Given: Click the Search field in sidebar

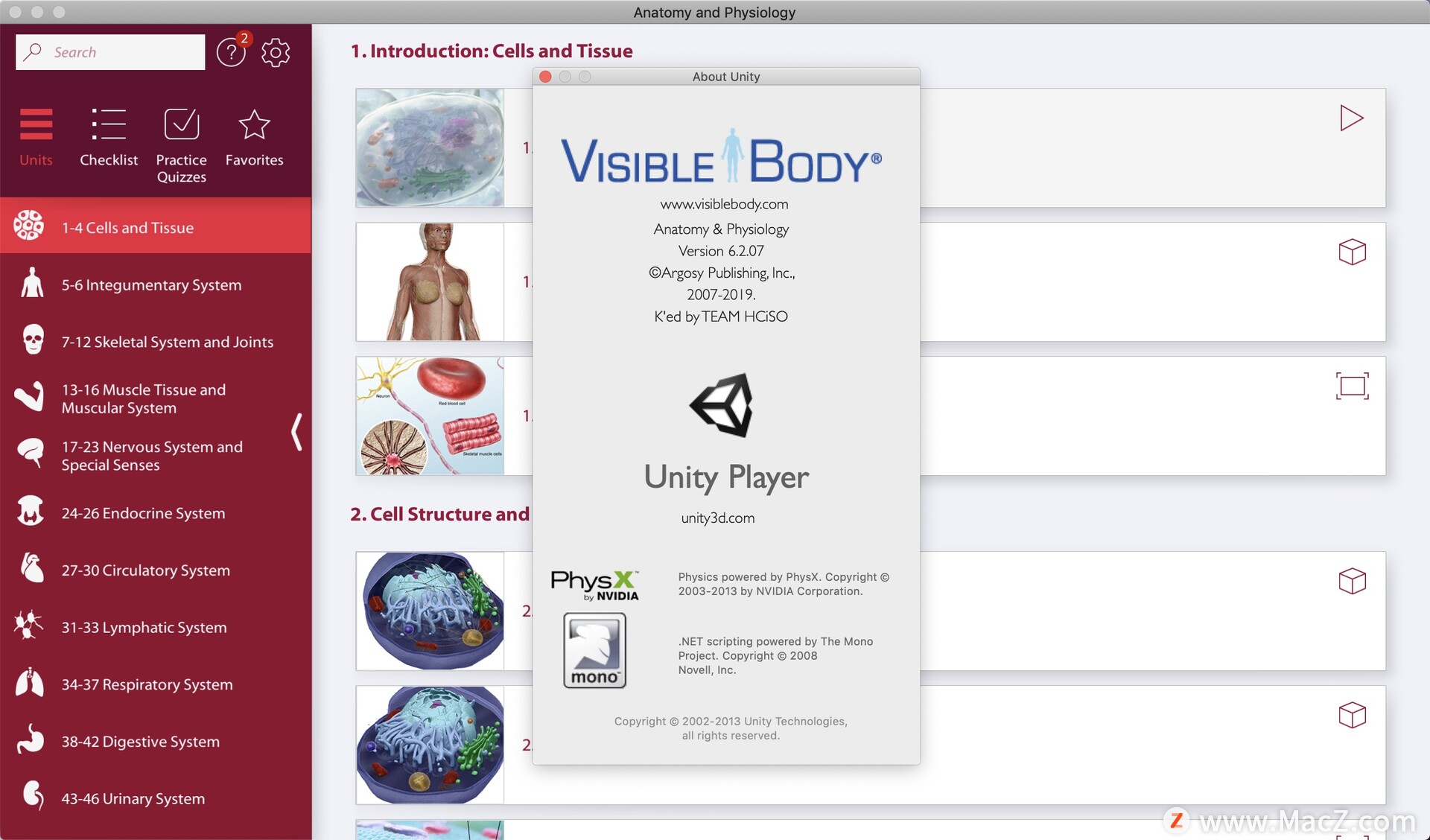Looking at the screenshot, I should pos(110,52).
